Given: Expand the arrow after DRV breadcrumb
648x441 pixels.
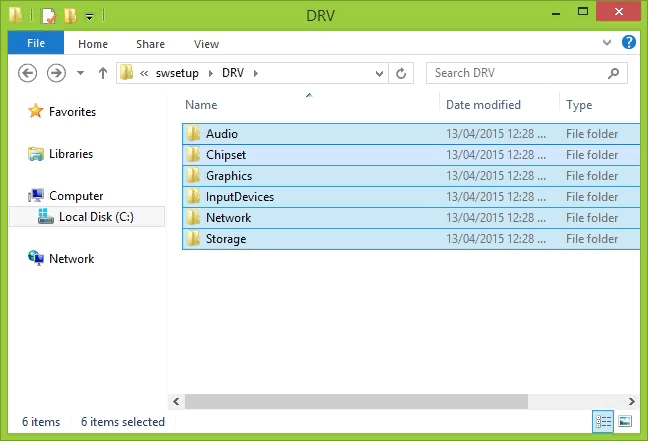Looking at the screenshot, I should click(256, 74).
